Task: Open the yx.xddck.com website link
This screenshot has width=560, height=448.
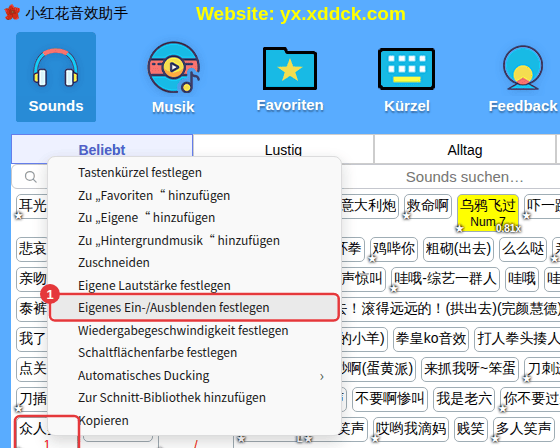Action: [301, 14]
